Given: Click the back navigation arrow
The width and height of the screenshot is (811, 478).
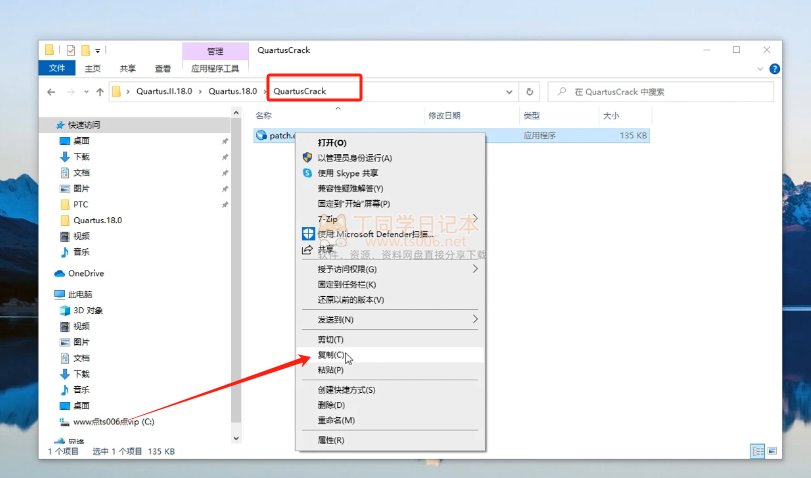Looking at the screenshot, I should pos(51,92).
